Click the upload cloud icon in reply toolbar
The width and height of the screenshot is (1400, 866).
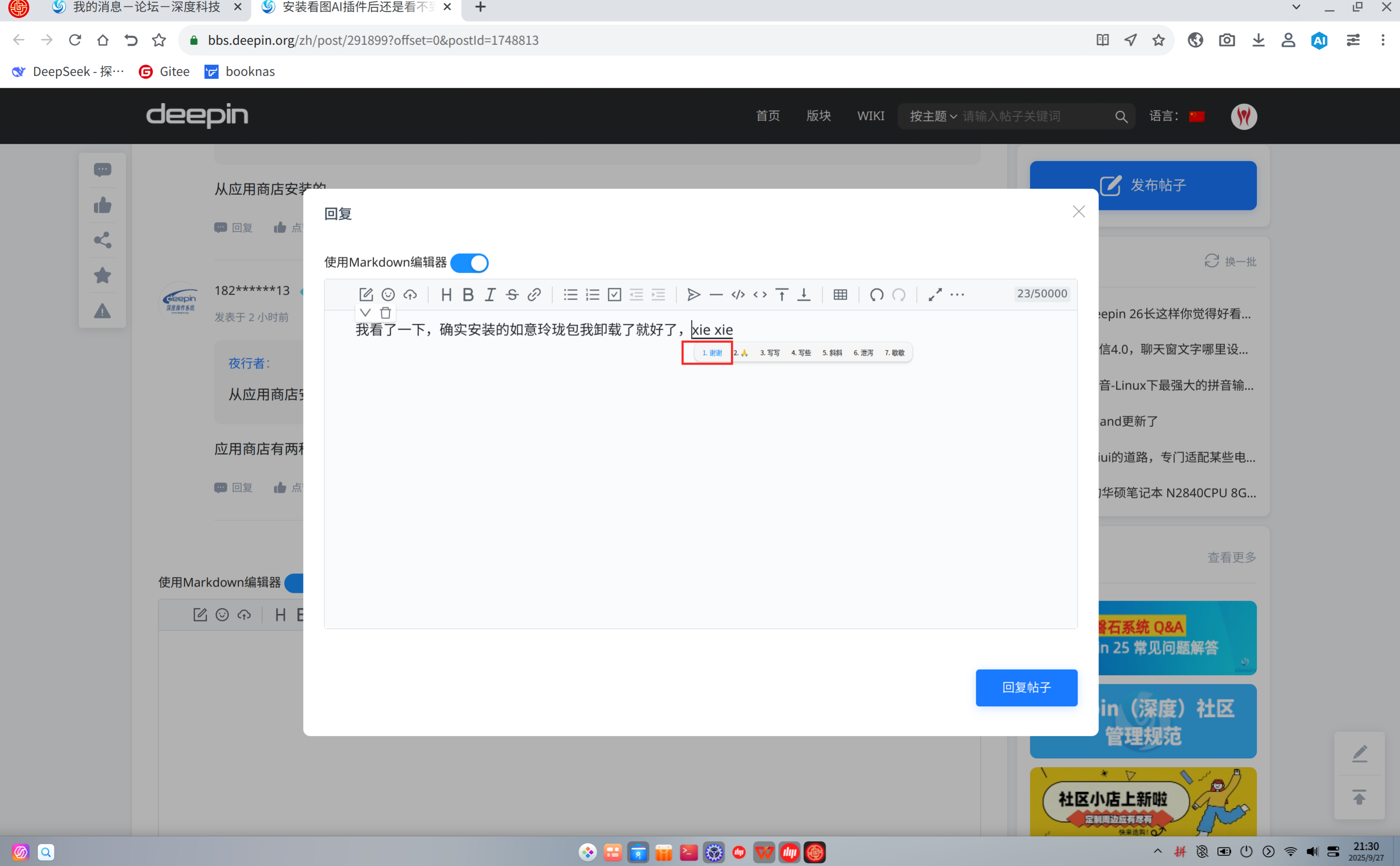click(x=410, y=295)
